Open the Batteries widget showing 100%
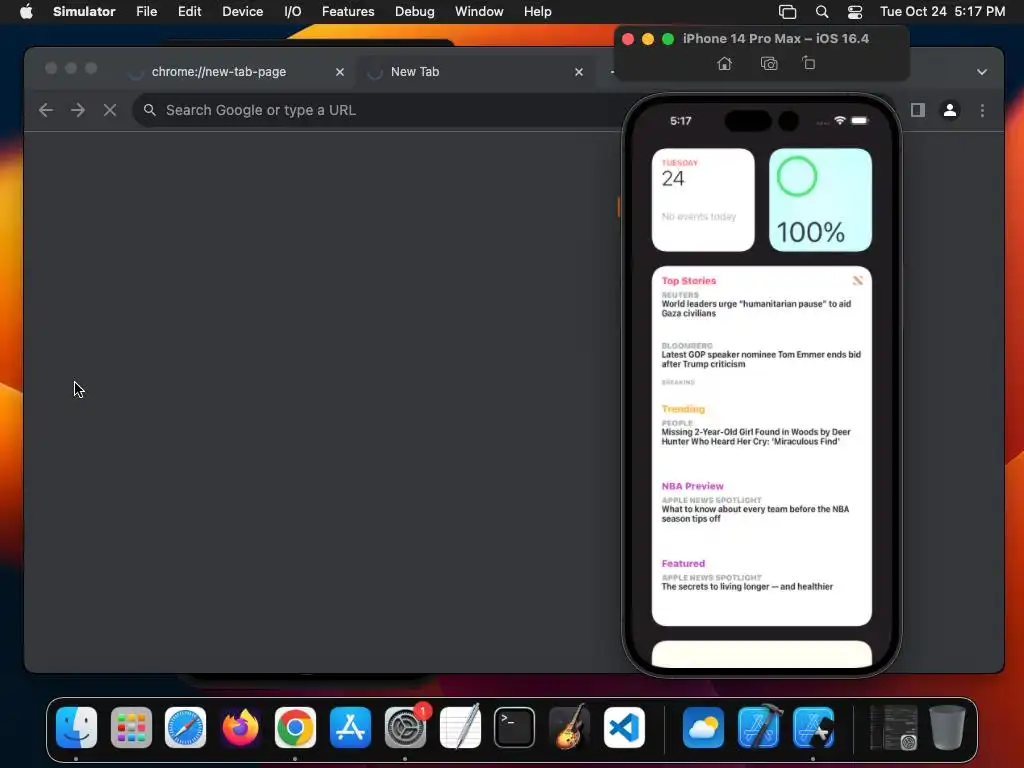This screenshot has width=1024, height=768. 820,200
